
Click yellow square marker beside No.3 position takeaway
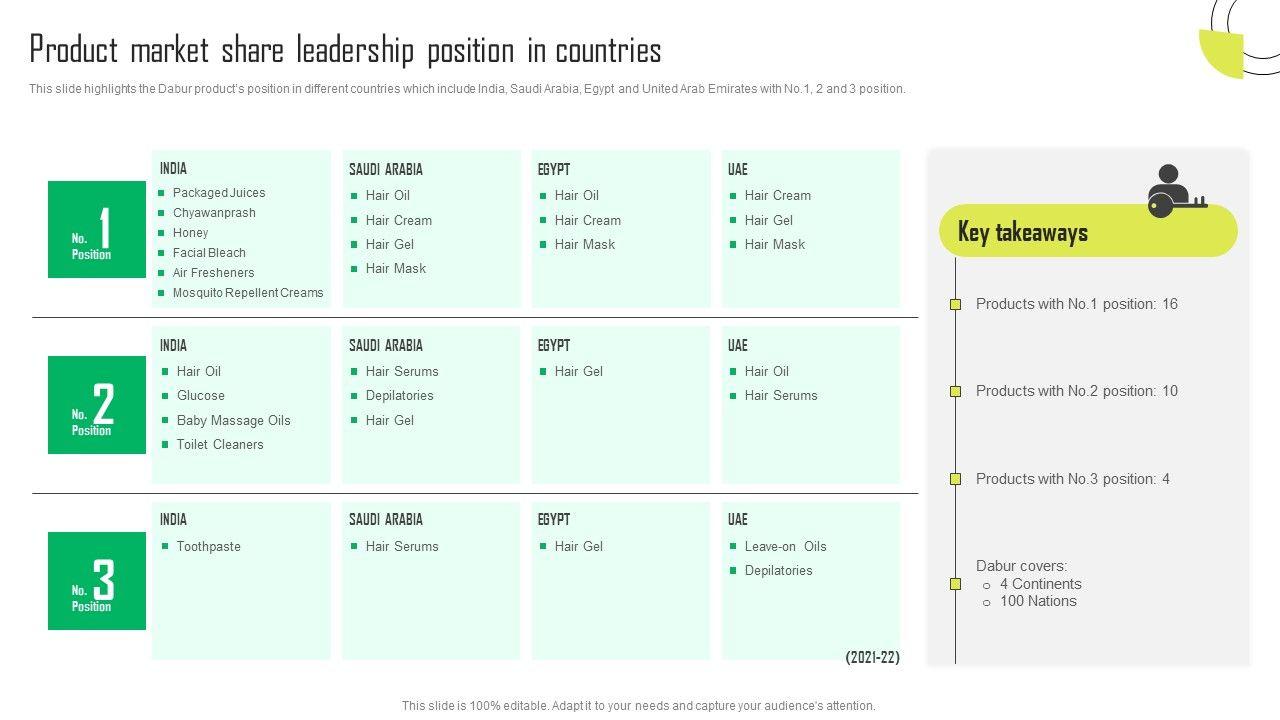click(x=955, y=479)
